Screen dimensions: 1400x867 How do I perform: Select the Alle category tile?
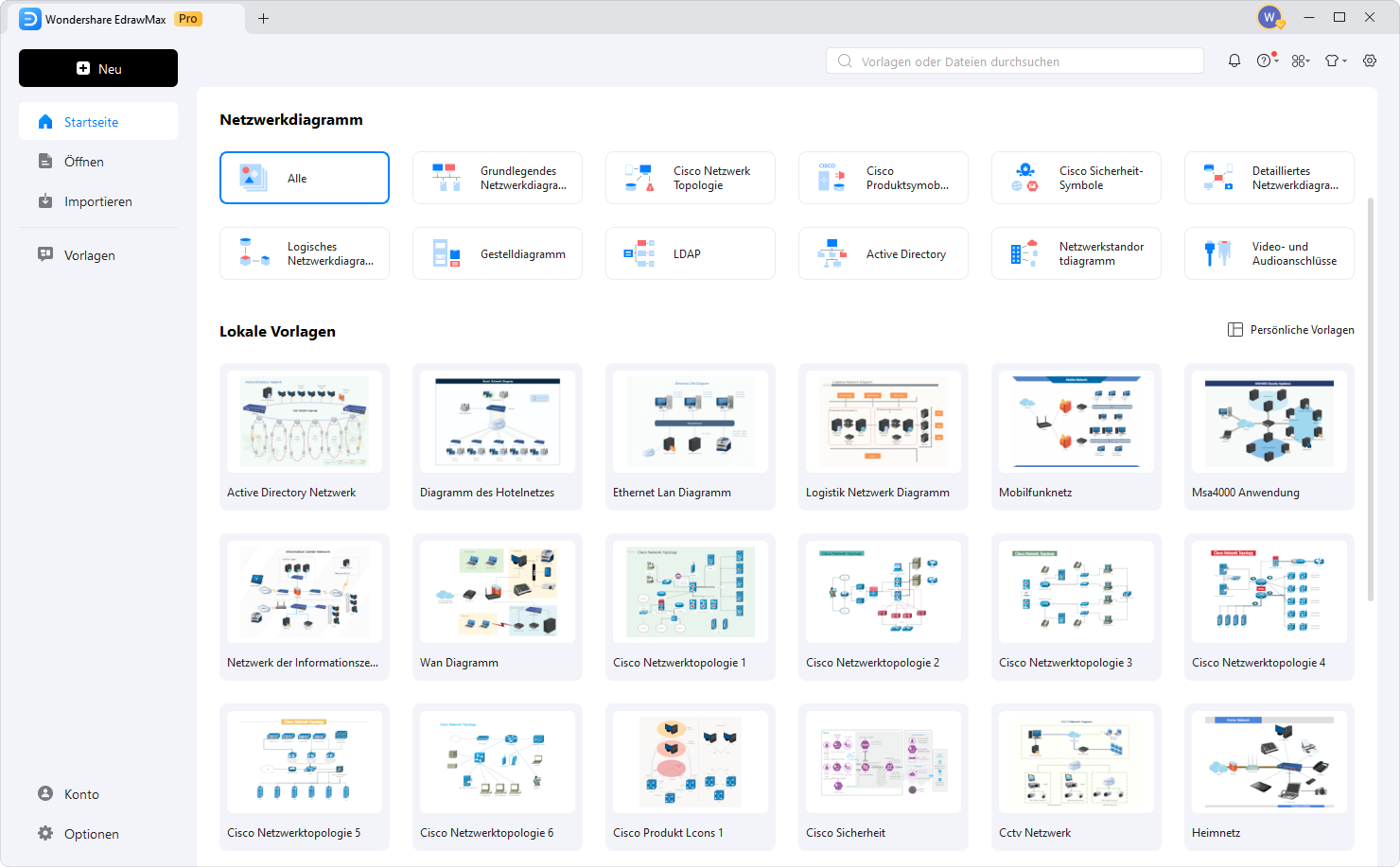(x=305, y=178)
